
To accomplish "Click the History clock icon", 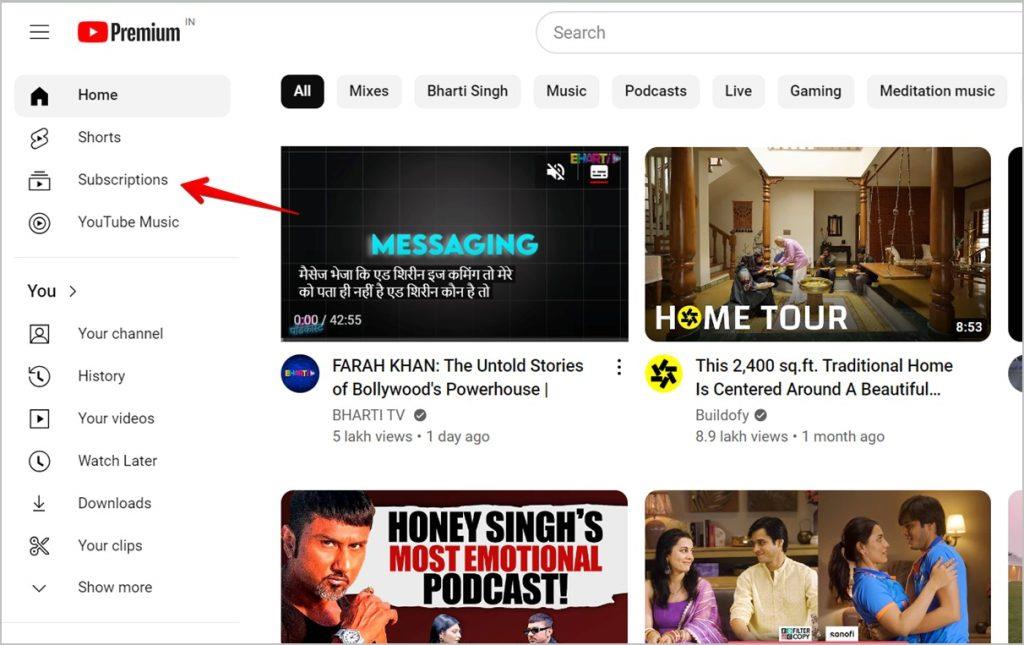I will 39,376.
